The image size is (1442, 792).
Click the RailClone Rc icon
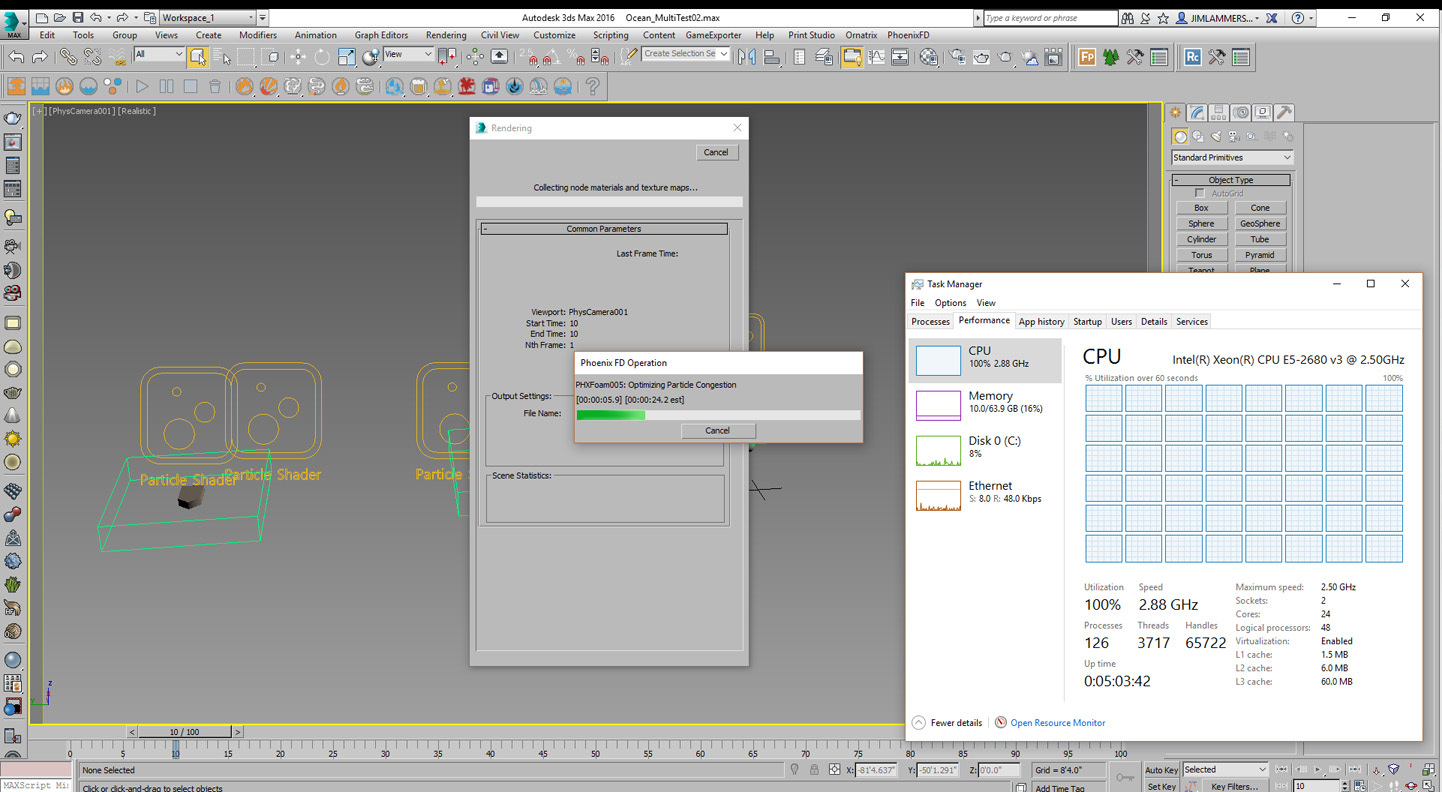[x=1193, y=57]
